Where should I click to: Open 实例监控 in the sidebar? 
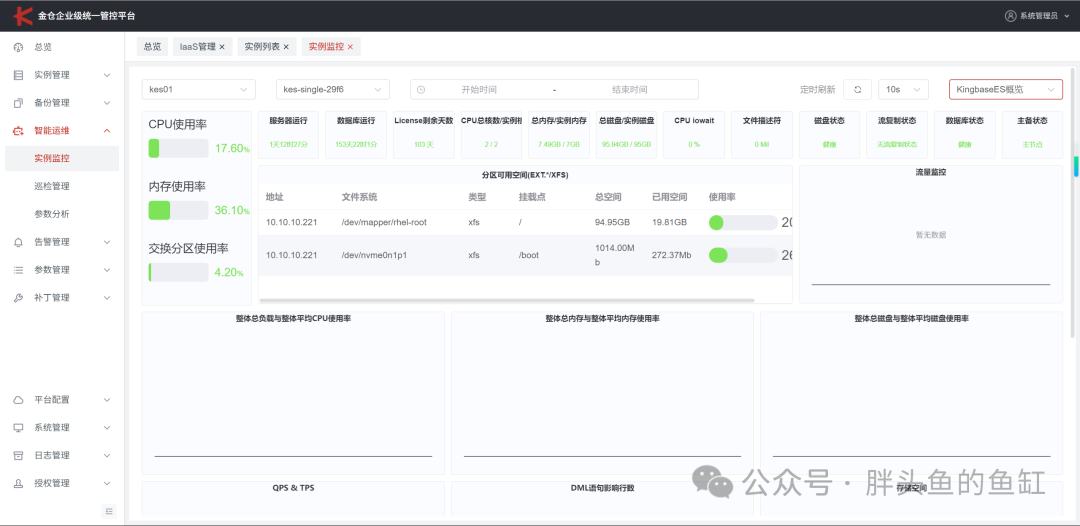(x=62, y=158)
